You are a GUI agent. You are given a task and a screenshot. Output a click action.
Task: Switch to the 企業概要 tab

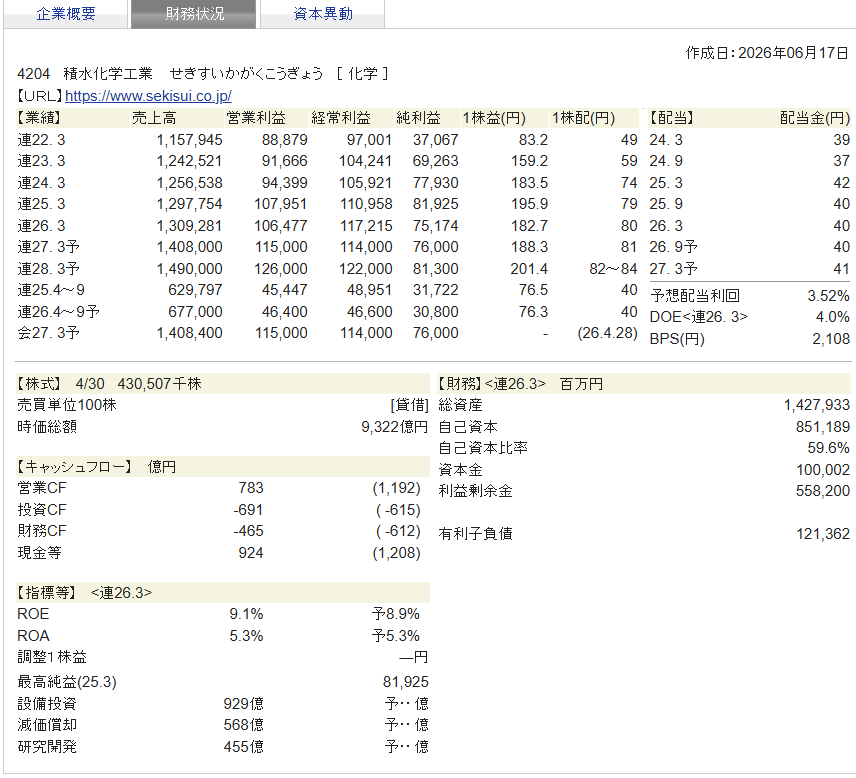[66, 14]
